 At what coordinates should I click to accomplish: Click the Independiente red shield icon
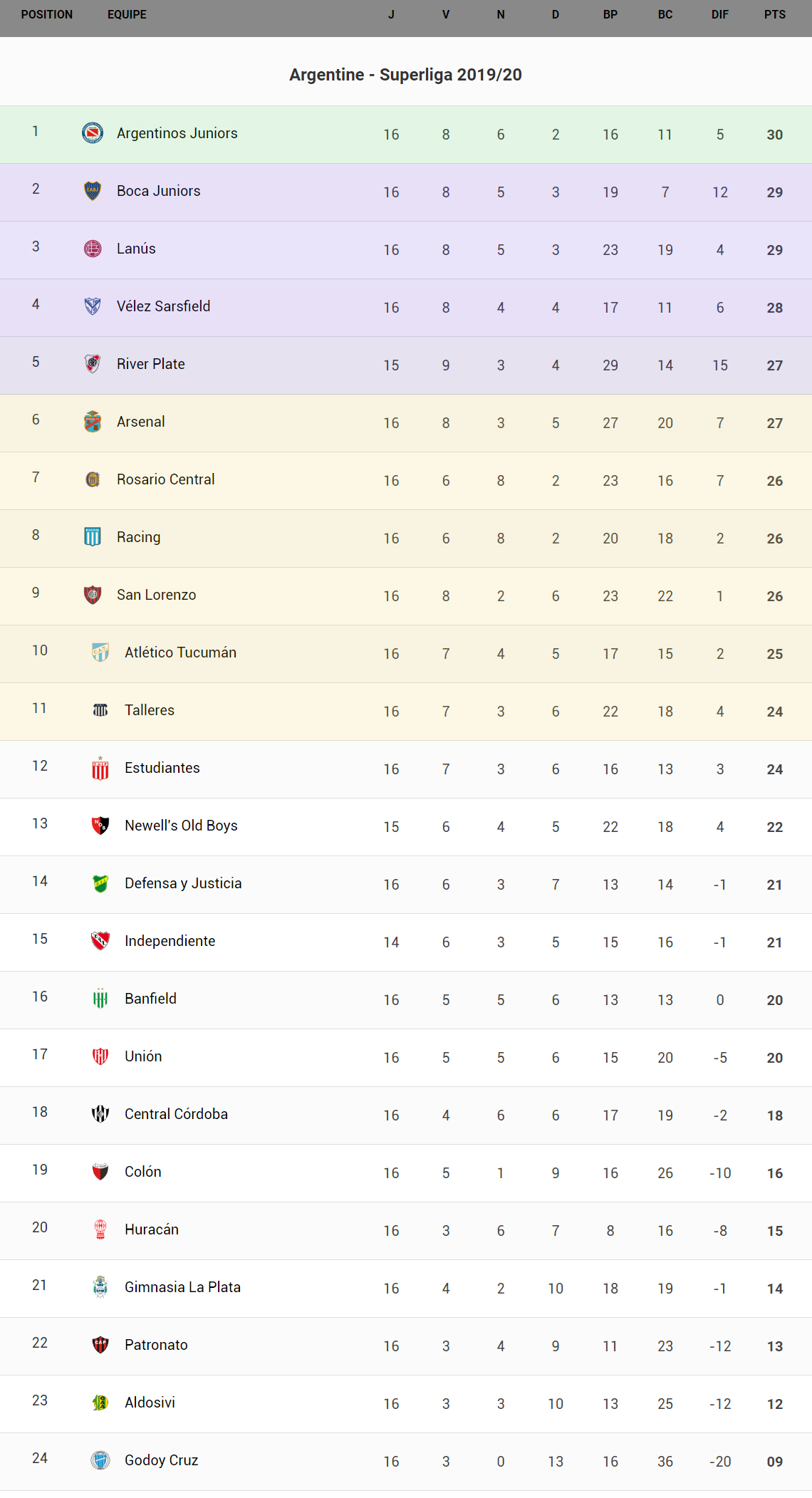[x=100, y=941]
